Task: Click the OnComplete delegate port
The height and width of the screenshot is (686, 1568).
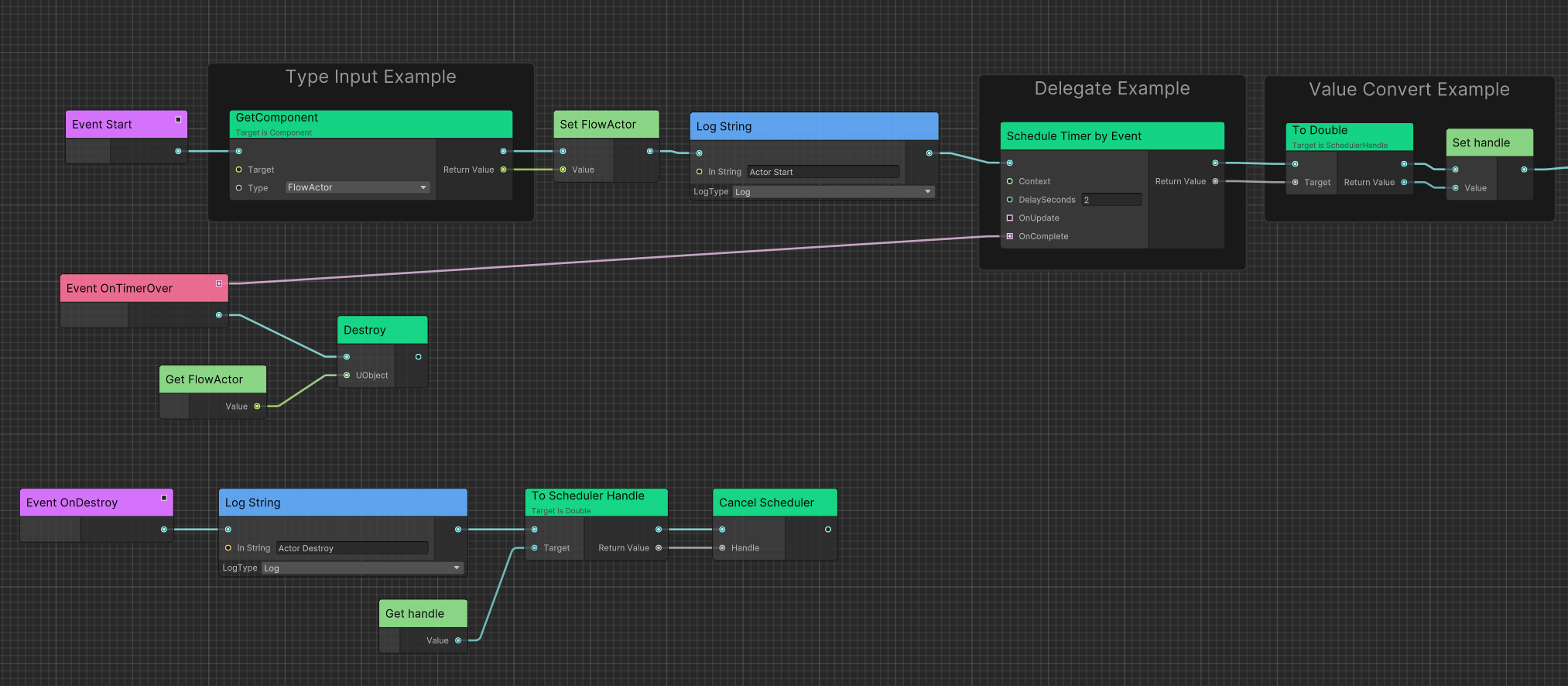Action: pos(1009,236)
